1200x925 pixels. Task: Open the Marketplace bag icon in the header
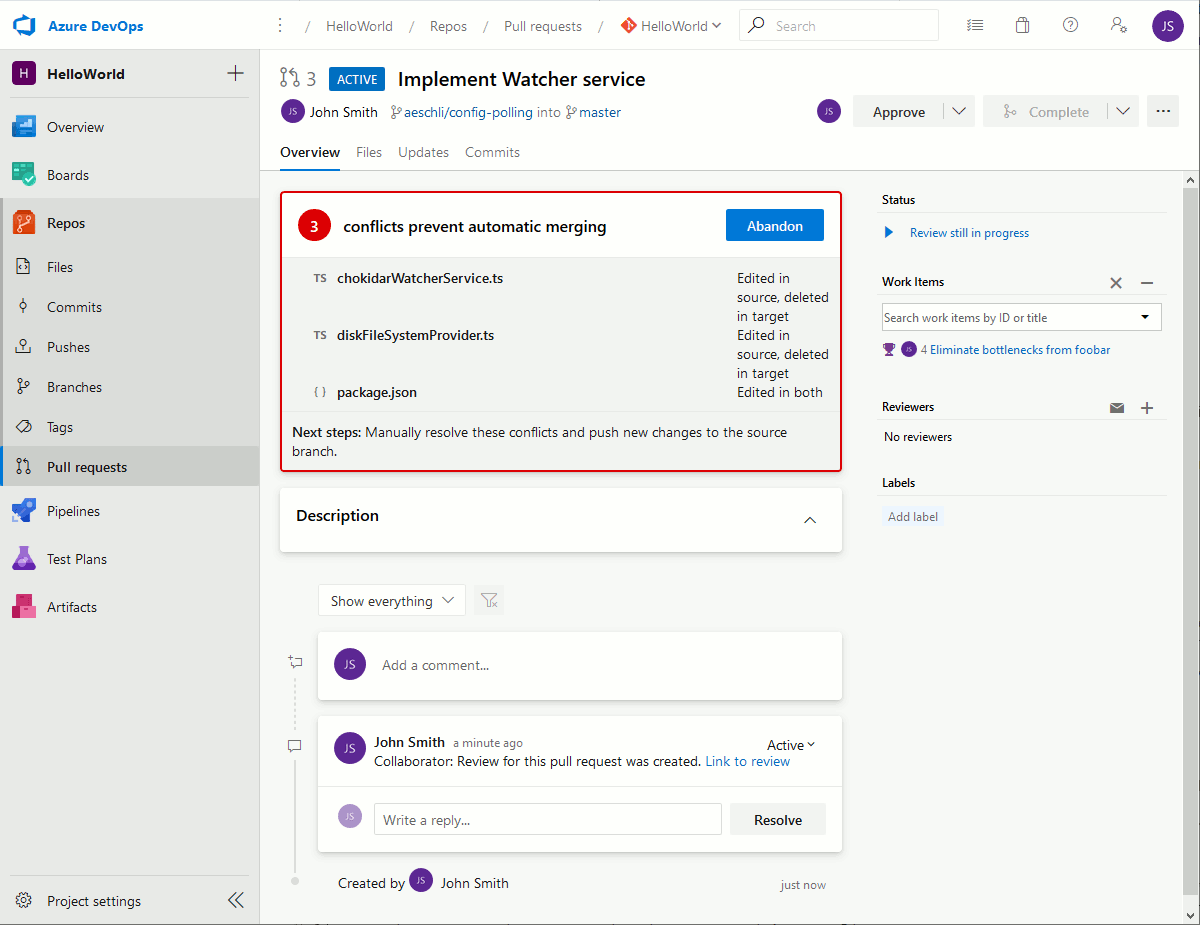coord(1022,24)
